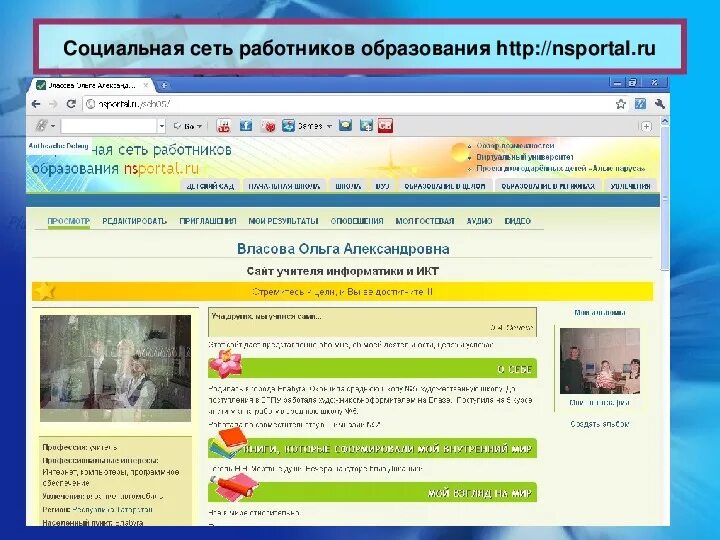Click the books icon on the КНИГИ banner

[x=228, y=444]
